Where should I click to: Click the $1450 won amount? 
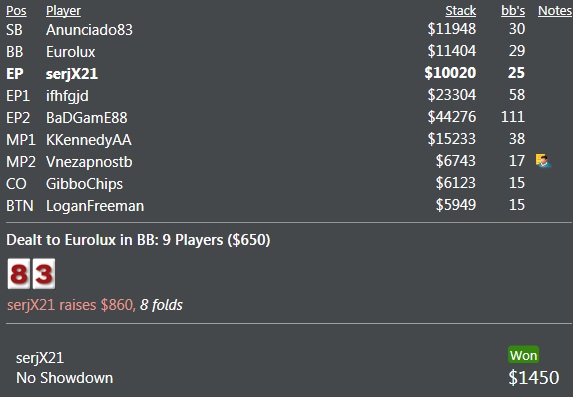pyautogui.click(x=534, y=378)
